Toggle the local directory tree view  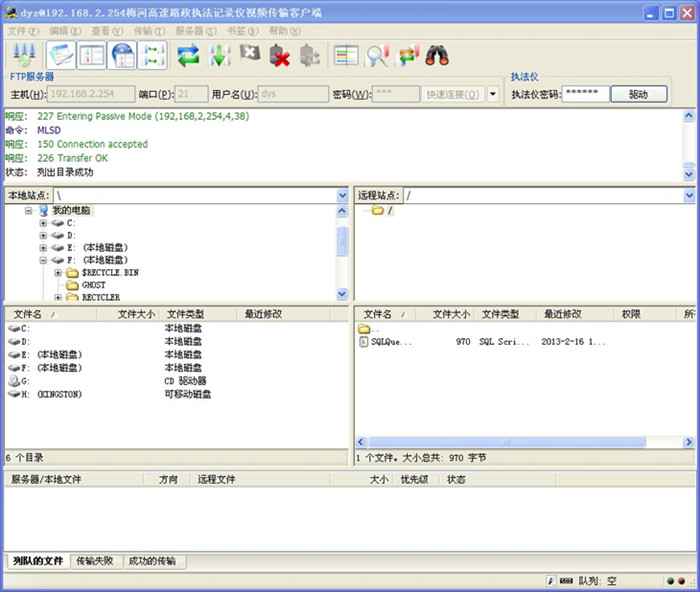(92, 56)
